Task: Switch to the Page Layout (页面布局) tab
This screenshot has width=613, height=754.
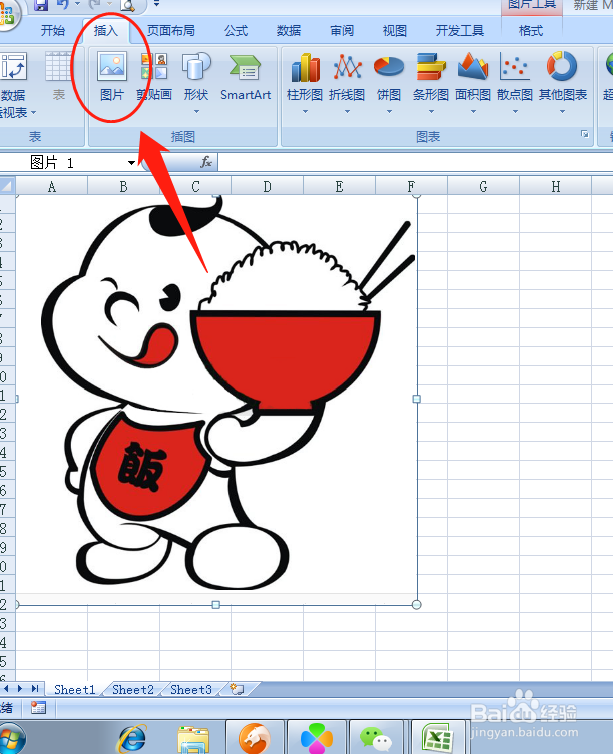Action: click(171, 31)
